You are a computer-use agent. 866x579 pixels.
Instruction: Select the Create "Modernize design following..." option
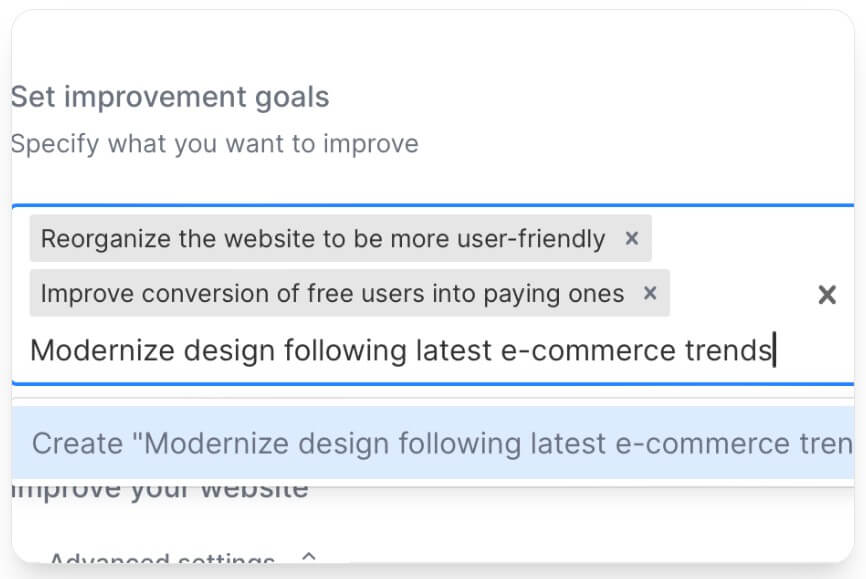[433, 443]
